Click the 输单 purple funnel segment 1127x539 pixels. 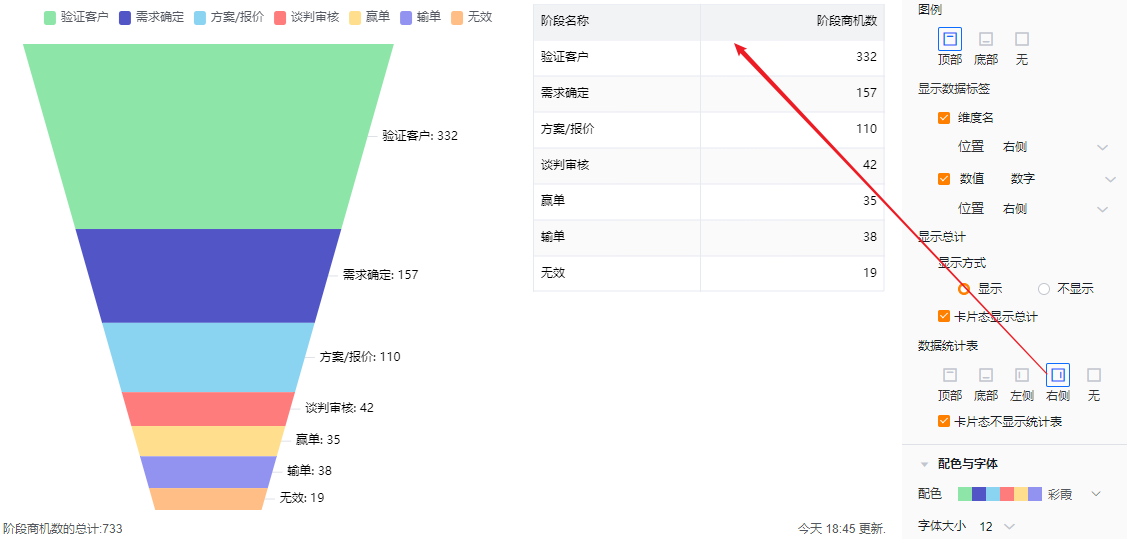[208, 472]
